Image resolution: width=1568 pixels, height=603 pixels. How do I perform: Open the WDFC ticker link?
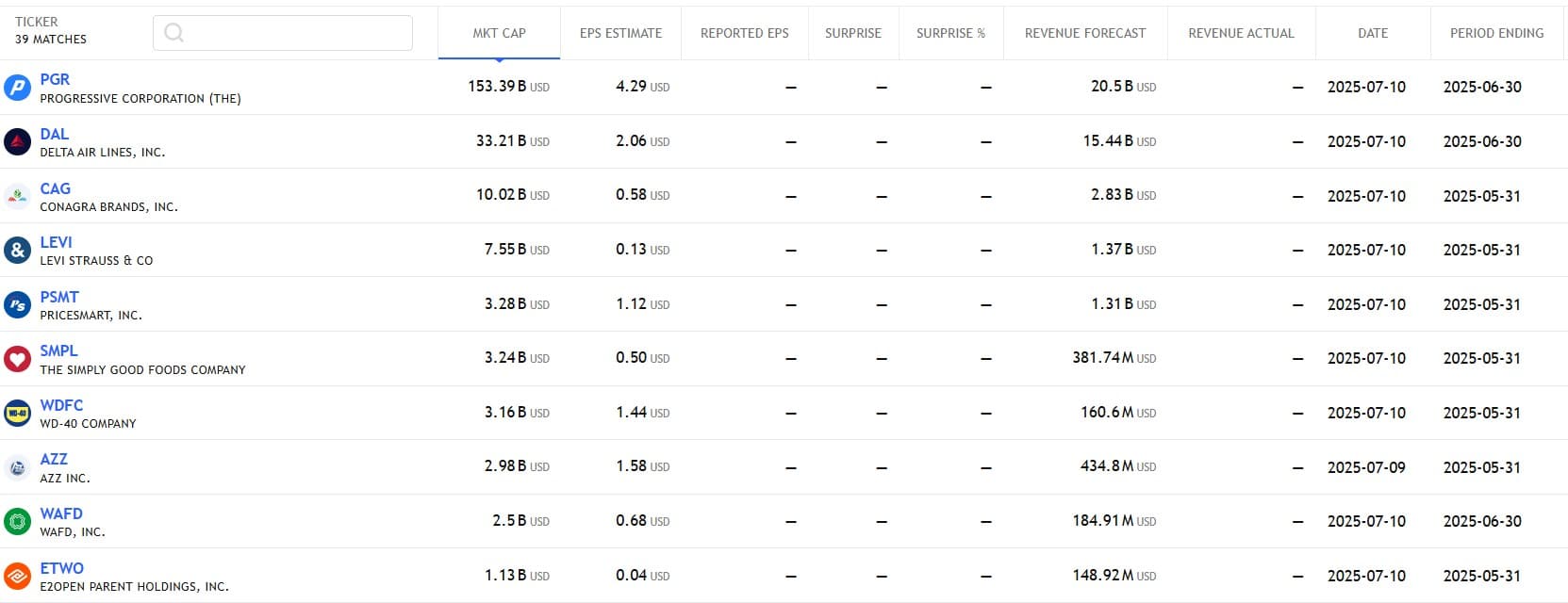[61, 405]
